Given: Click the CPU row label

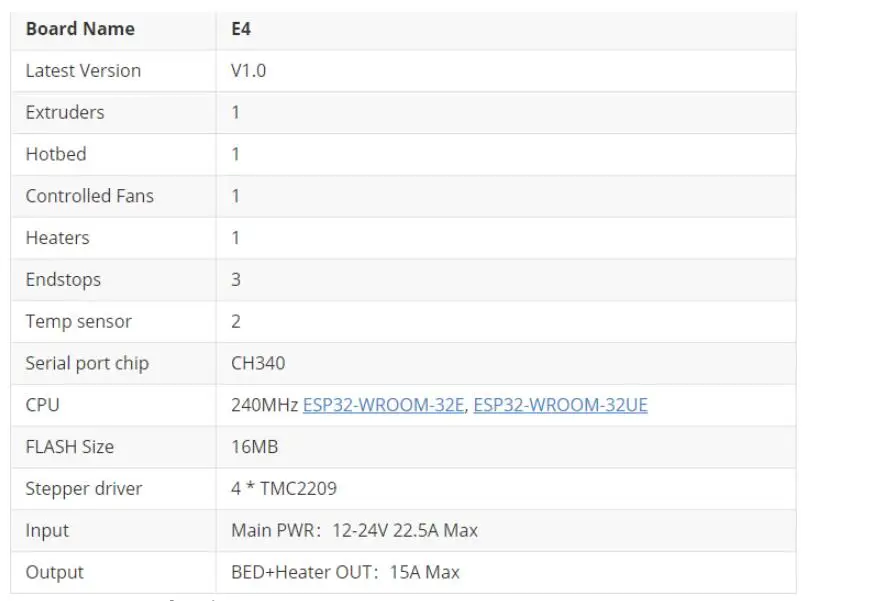Looking at the screenshot, I should [x=42, y=405].
